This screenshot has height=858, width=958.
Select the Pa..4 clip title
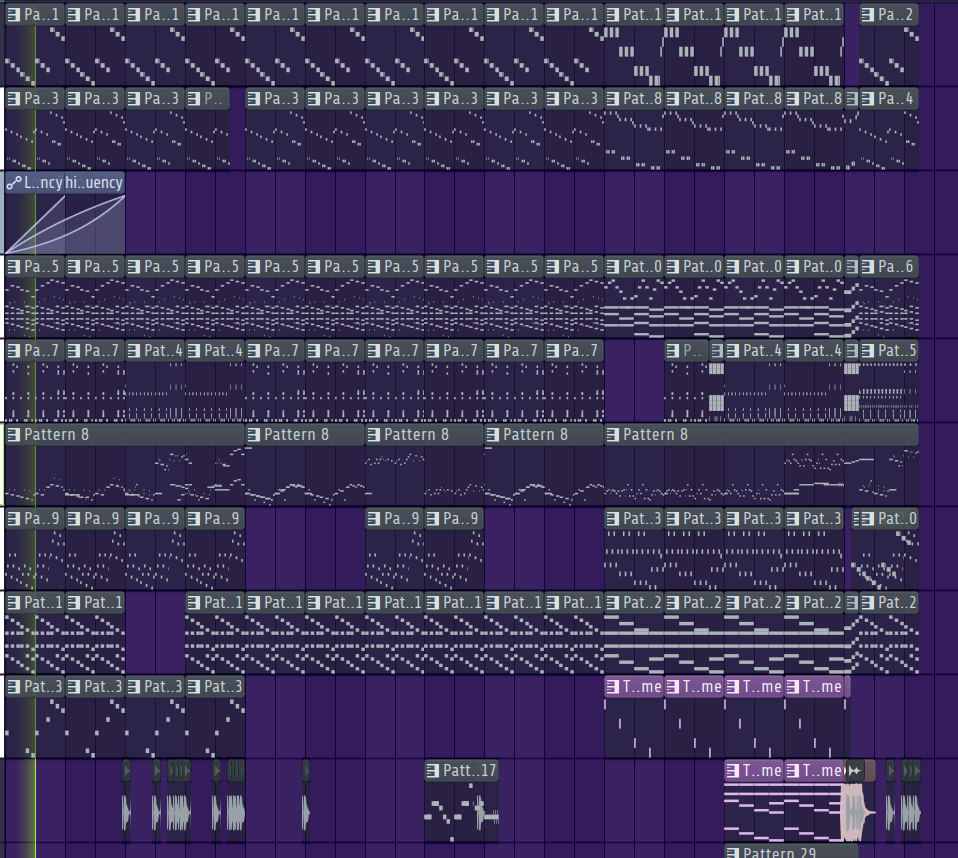(895, 98)
